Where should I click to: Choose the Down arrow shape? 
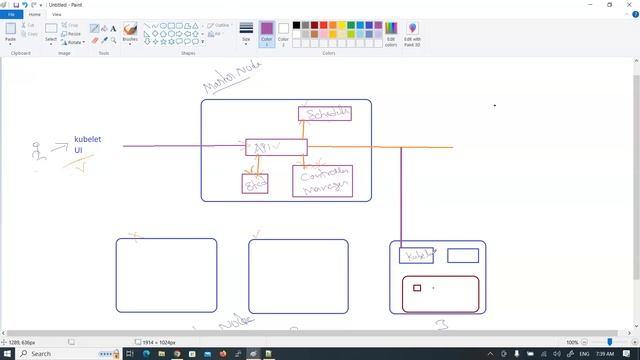[147, 42]
